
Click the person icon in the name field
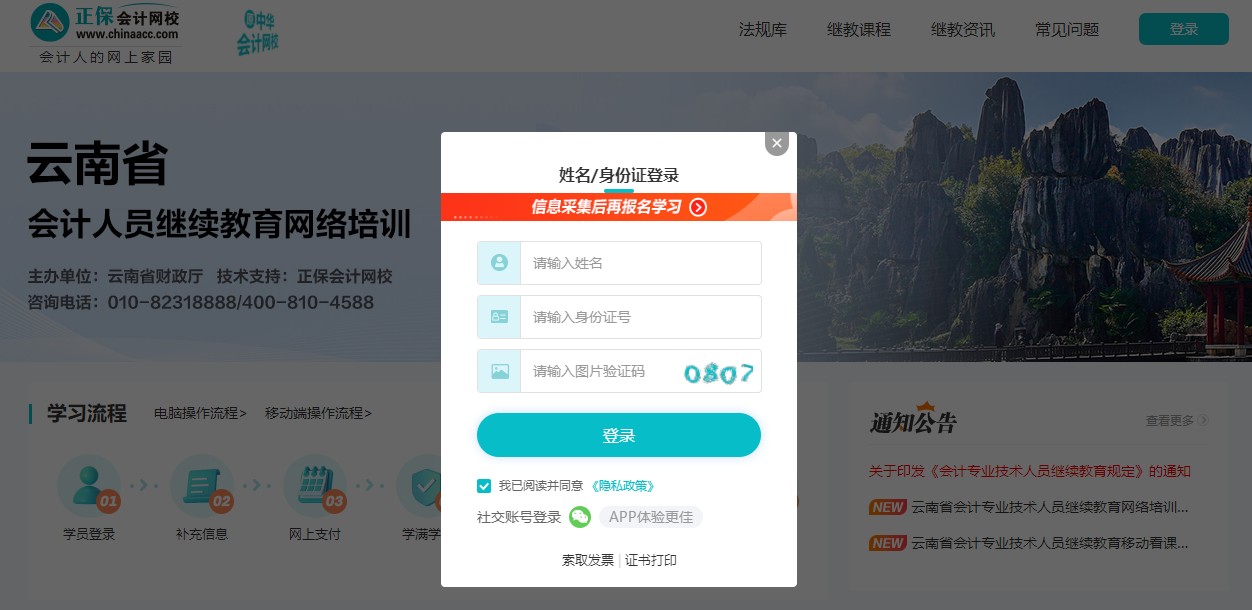click(498, 262)
